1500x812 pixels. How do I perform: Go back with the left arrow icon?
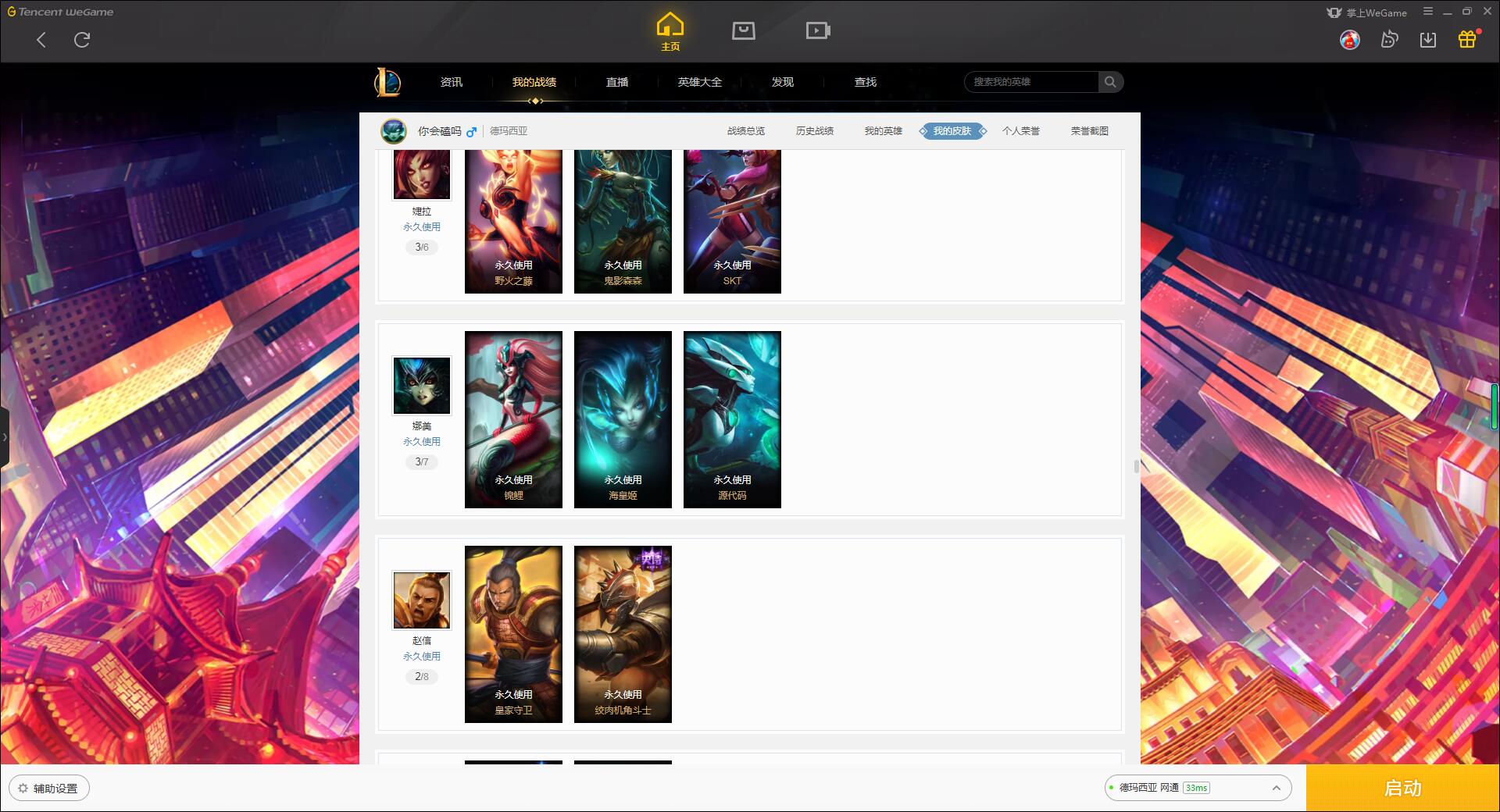pyautogui.click(x=41, y=40)
